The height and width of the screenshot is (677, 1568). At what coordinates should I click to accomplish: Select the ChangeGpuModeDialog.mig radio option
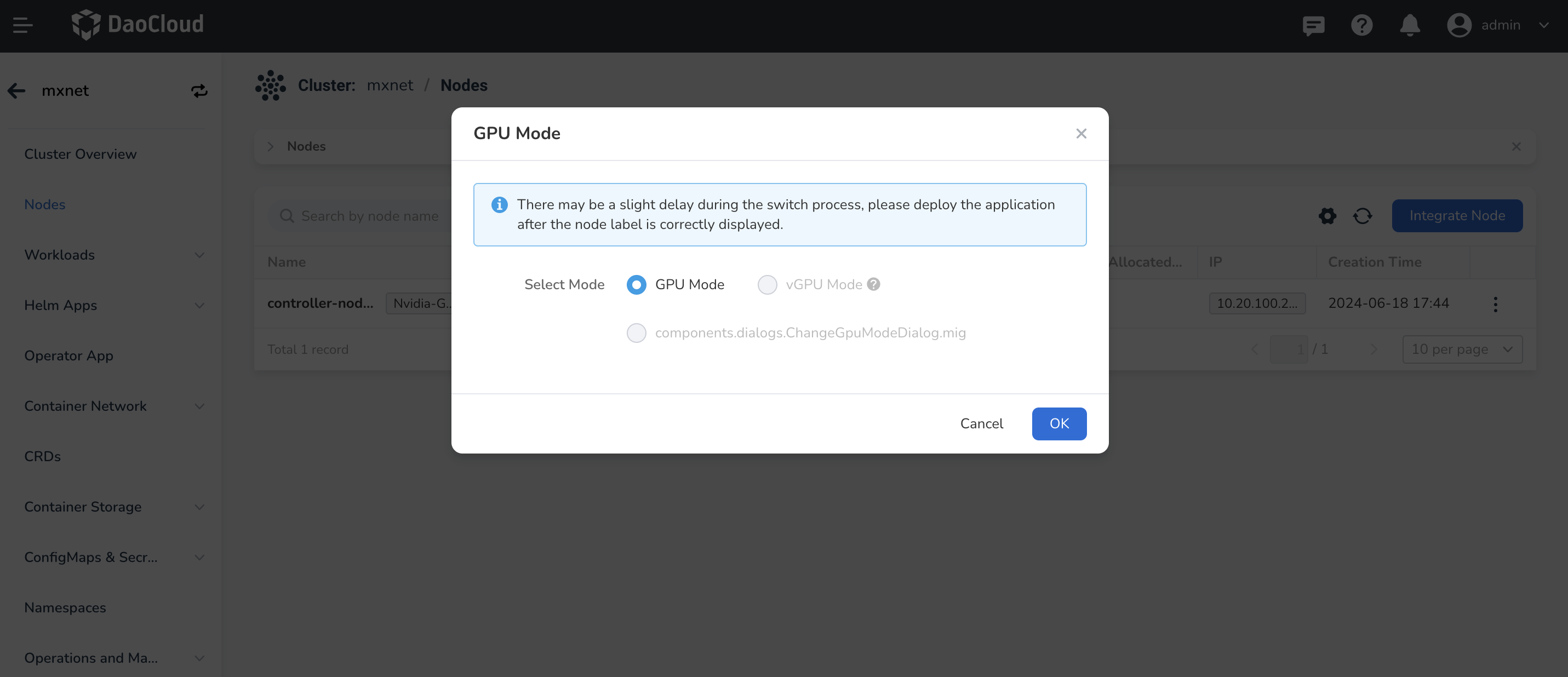(637, 332)
